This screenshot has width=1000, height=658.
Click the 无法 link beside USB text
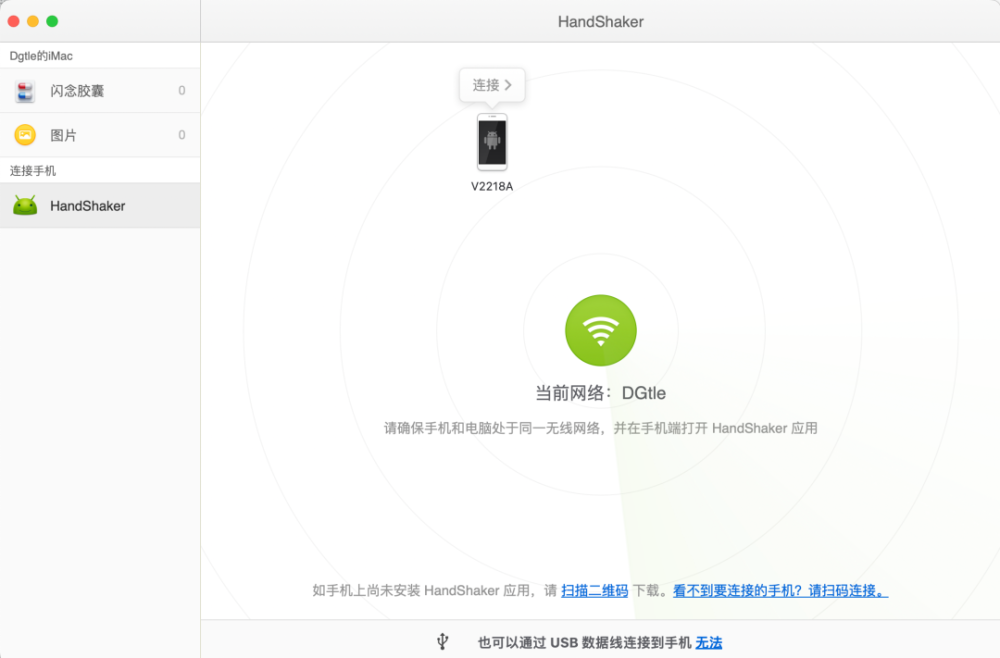[709, 642]
